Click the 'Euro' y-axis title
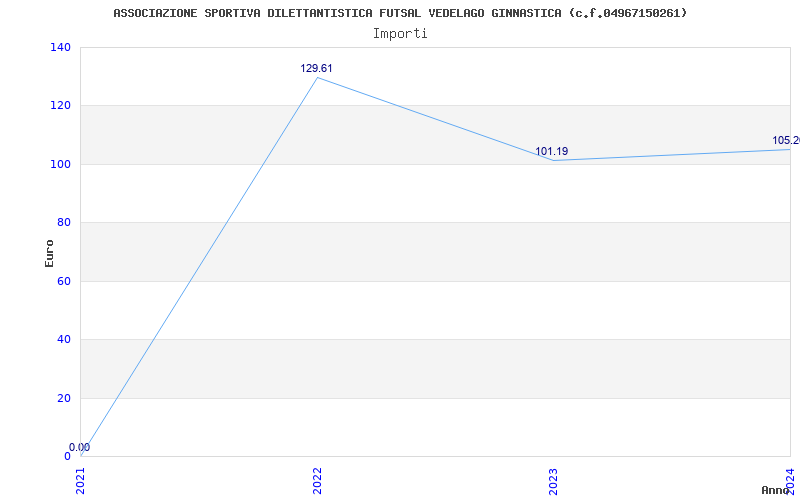The width and height of the screenshot is (800, 500). coord(49,253)
